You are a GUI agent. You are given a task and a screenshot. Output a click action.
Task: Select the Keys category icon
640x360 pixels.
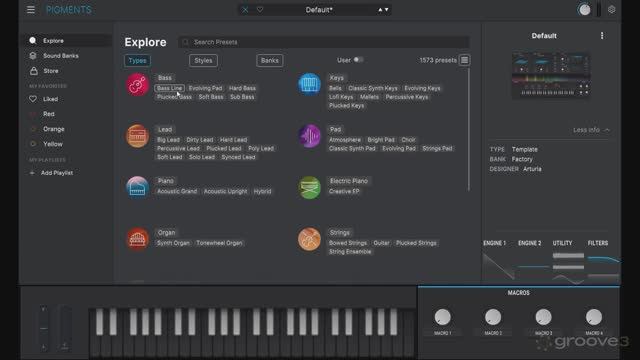pyautogui.click(x=309, y=84)
